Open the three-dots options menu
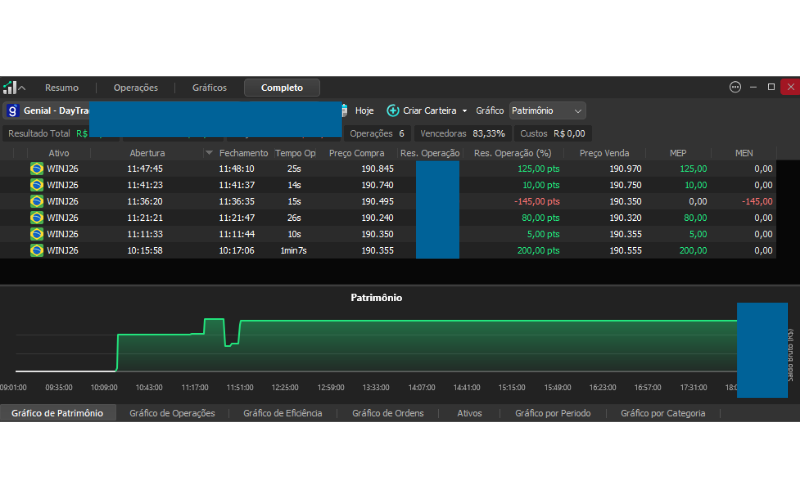 pos(736,88)
